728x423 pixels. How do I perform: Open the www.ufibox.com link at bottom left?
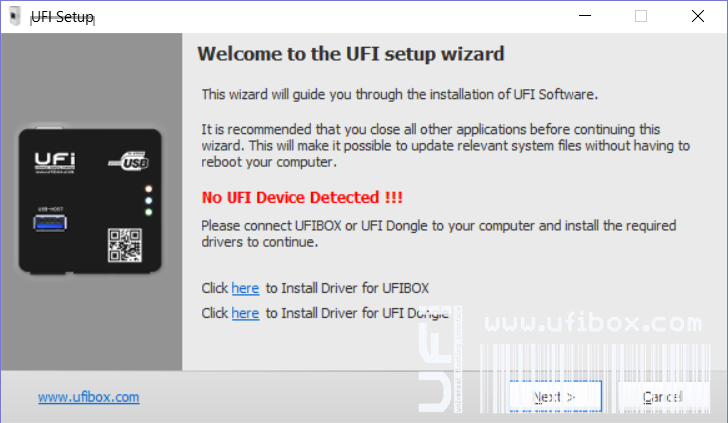coord(89,397)
